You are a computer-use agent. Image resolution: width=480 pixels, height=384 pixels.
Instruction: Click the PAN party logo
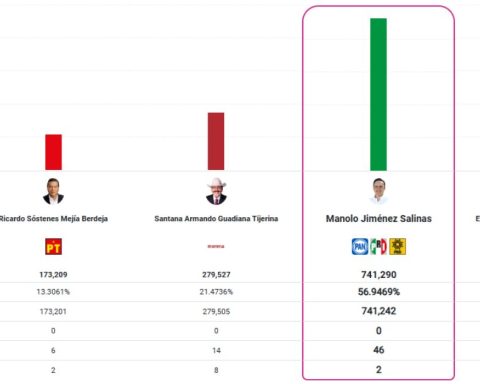tap(360, 247)
